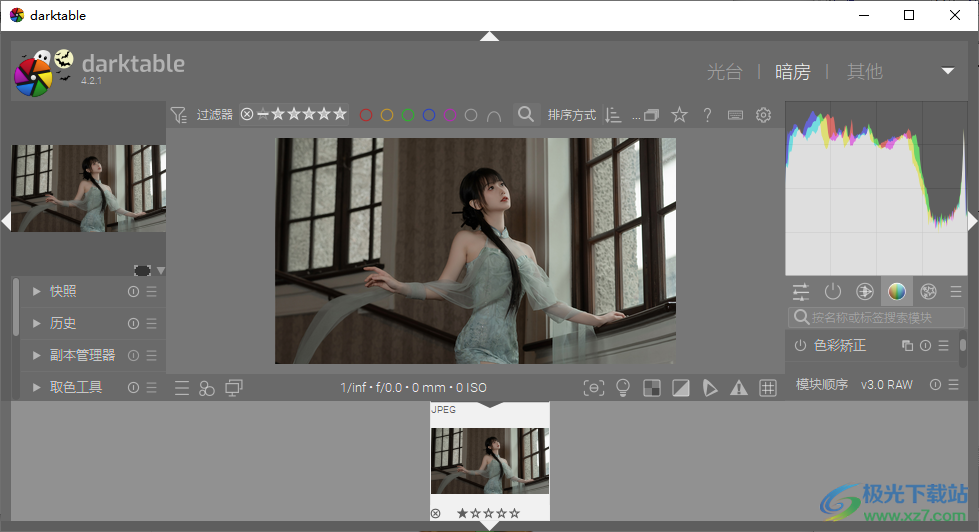Click the filter funnel icon beside 过滤器

point(179,115)
